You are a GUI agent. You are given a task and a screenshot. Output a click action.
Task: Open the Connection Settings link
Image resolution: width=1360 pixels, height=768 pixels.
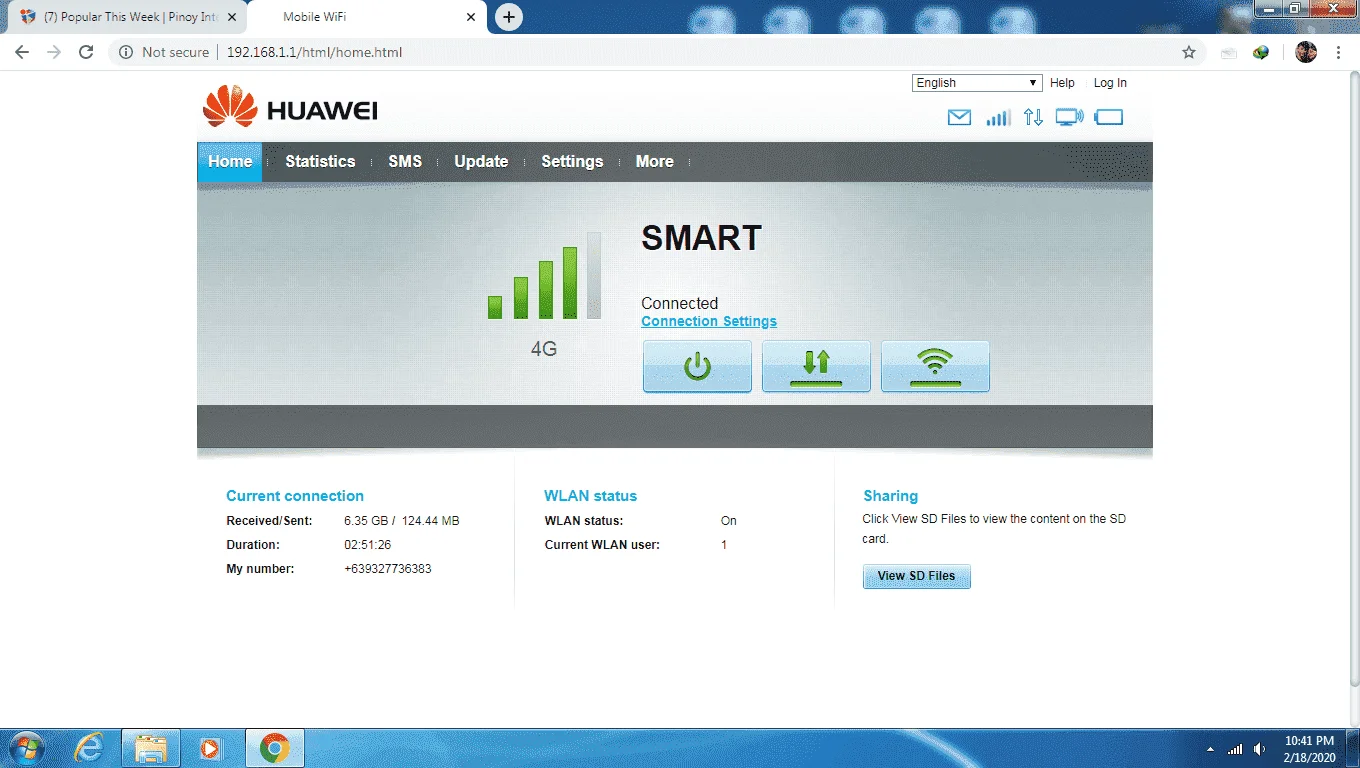[709, 321]
